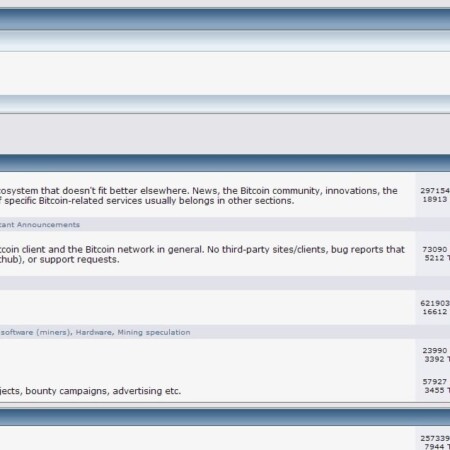Open the Hardware child board link
This screenshot has height=450, width=450.
pos(94,332)
